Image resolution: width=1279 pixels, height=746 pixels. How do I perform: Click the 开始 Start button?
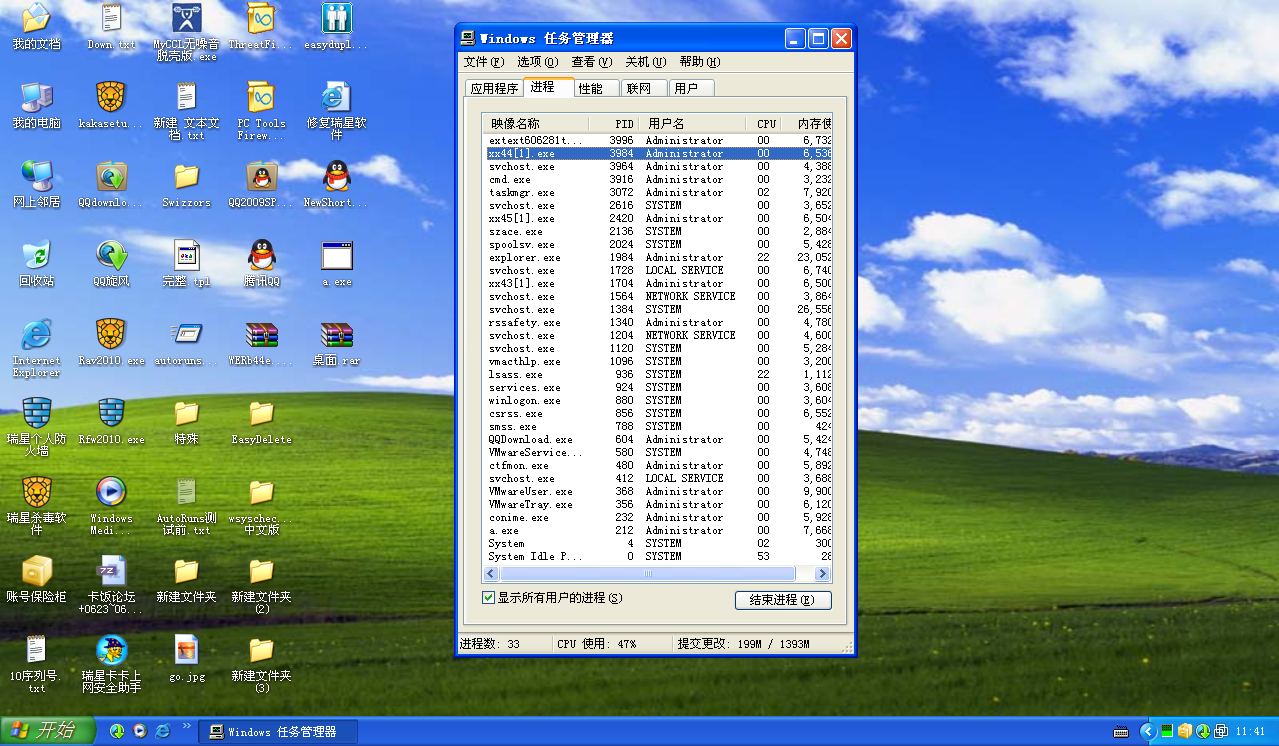[44, 731]
